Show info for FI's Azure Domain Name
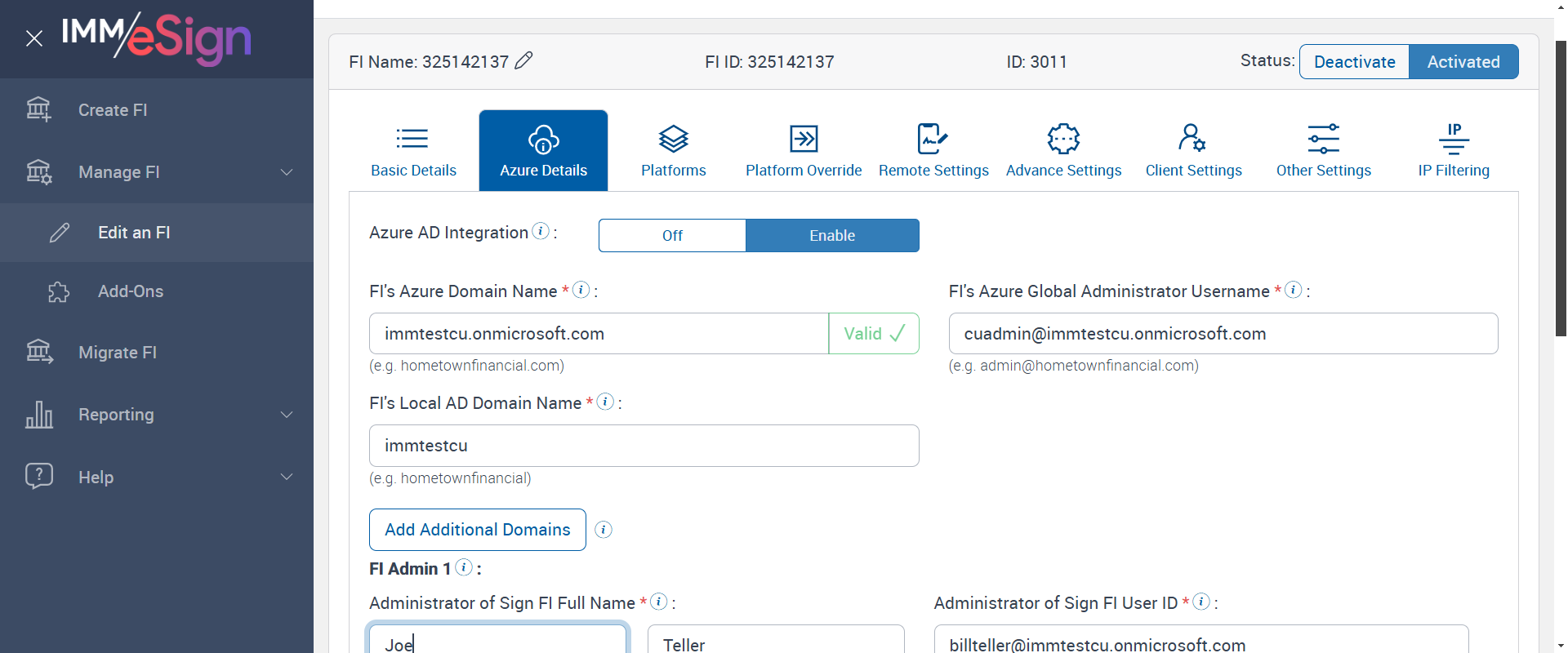The width and height of the screenshot is (1568, 653). click(581, 290)
